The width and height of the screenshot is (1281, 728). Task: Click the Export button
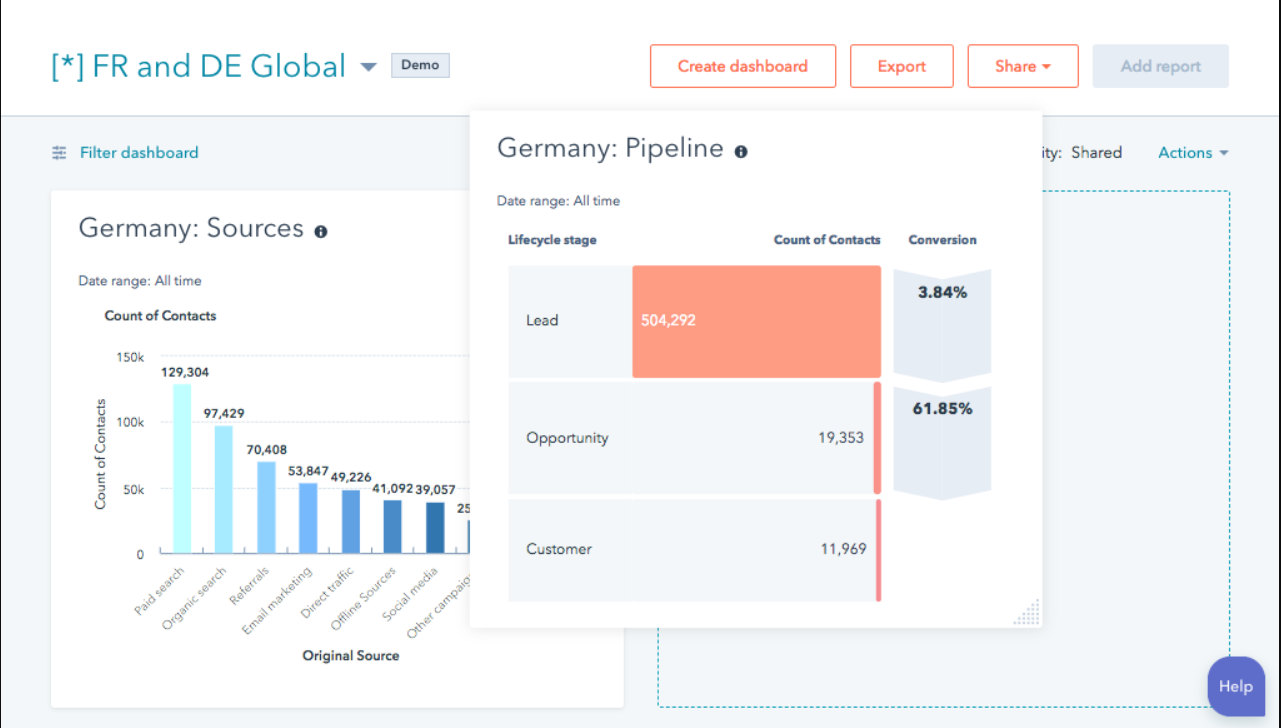click(x=901, y=65)
